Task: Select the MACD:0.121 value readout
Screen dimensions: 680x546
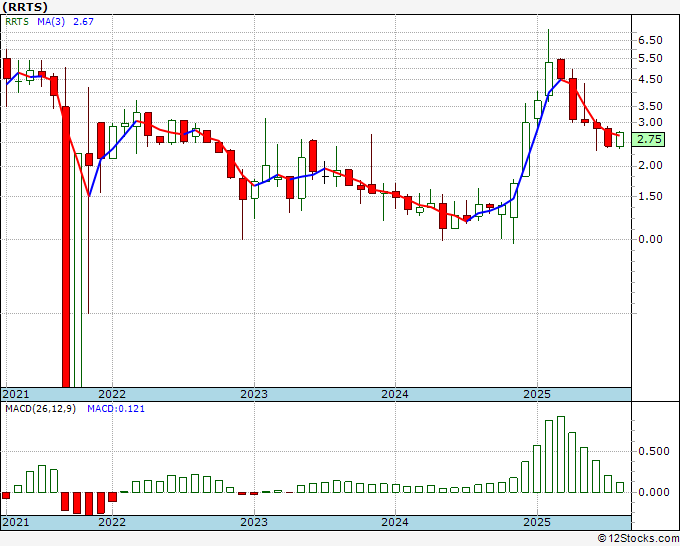Action: 116,409
